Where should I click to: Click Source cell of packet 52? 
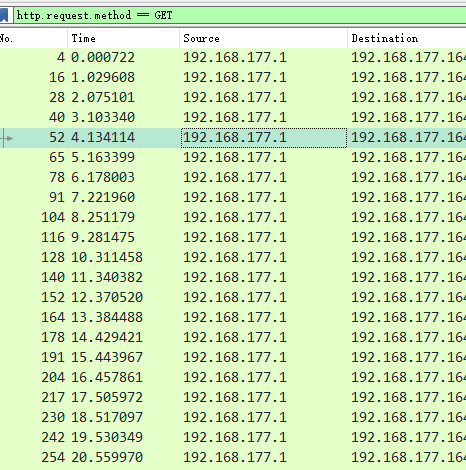point(264,137)
